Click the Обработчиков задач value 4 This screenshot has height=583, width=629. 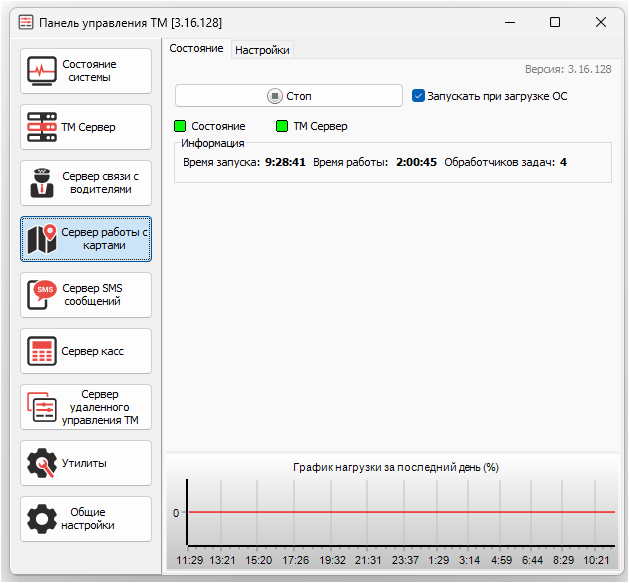564,162
